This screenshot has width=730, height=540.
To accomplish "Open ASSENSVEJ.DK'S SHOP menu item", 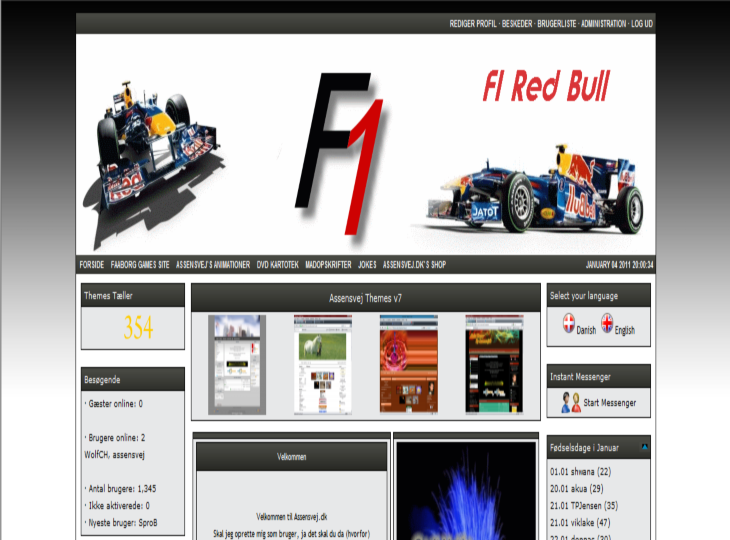I will click(414, 264).
